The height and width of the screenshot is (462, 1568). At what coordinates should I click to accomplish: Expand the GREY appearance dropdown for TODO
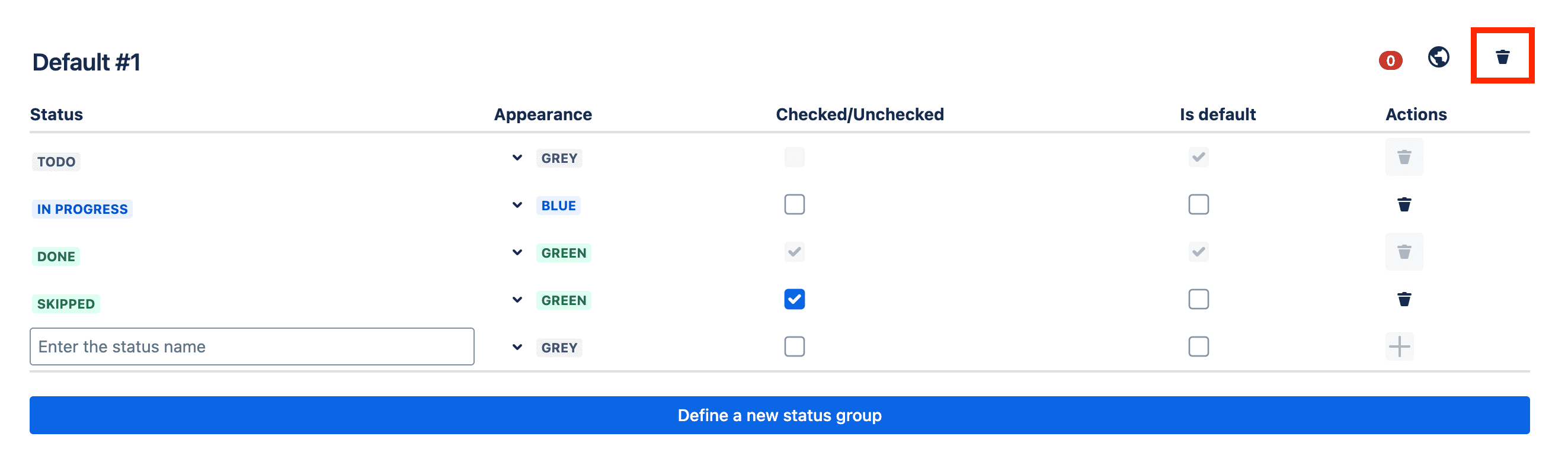(x=517, y=158)
